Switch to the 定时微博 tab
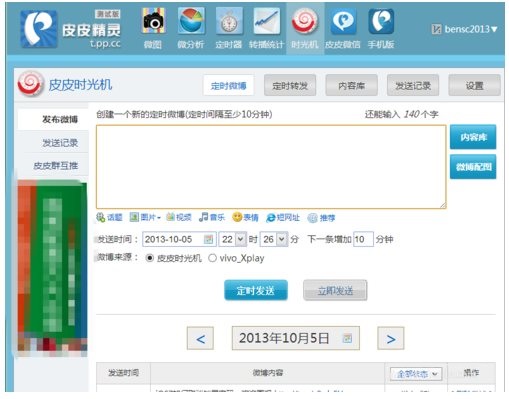 point(228,86)
